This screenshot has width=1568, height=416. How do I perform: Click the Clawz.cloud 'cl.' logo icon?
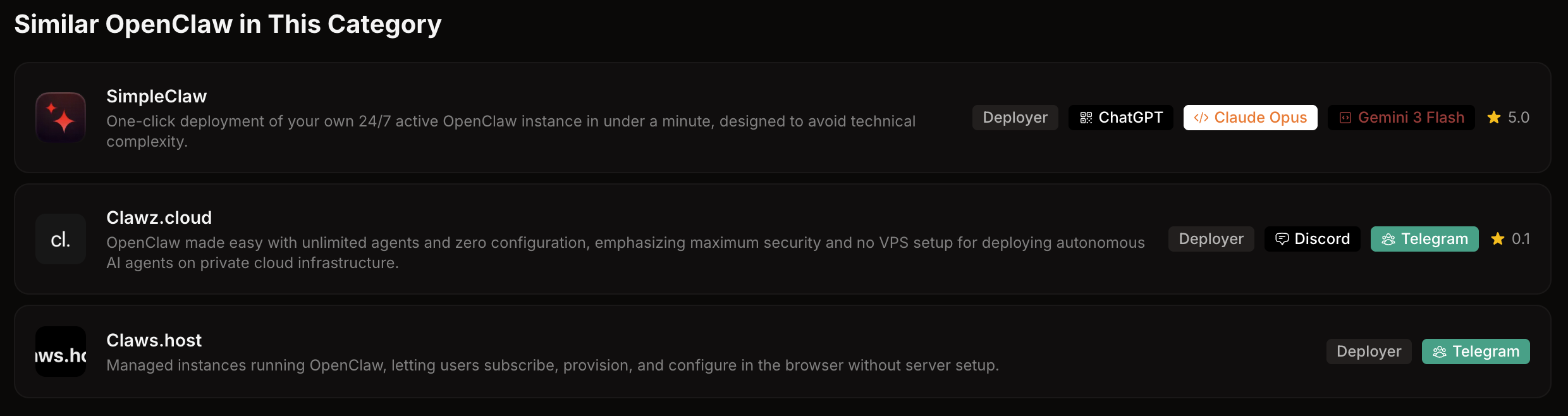point(61,239)
